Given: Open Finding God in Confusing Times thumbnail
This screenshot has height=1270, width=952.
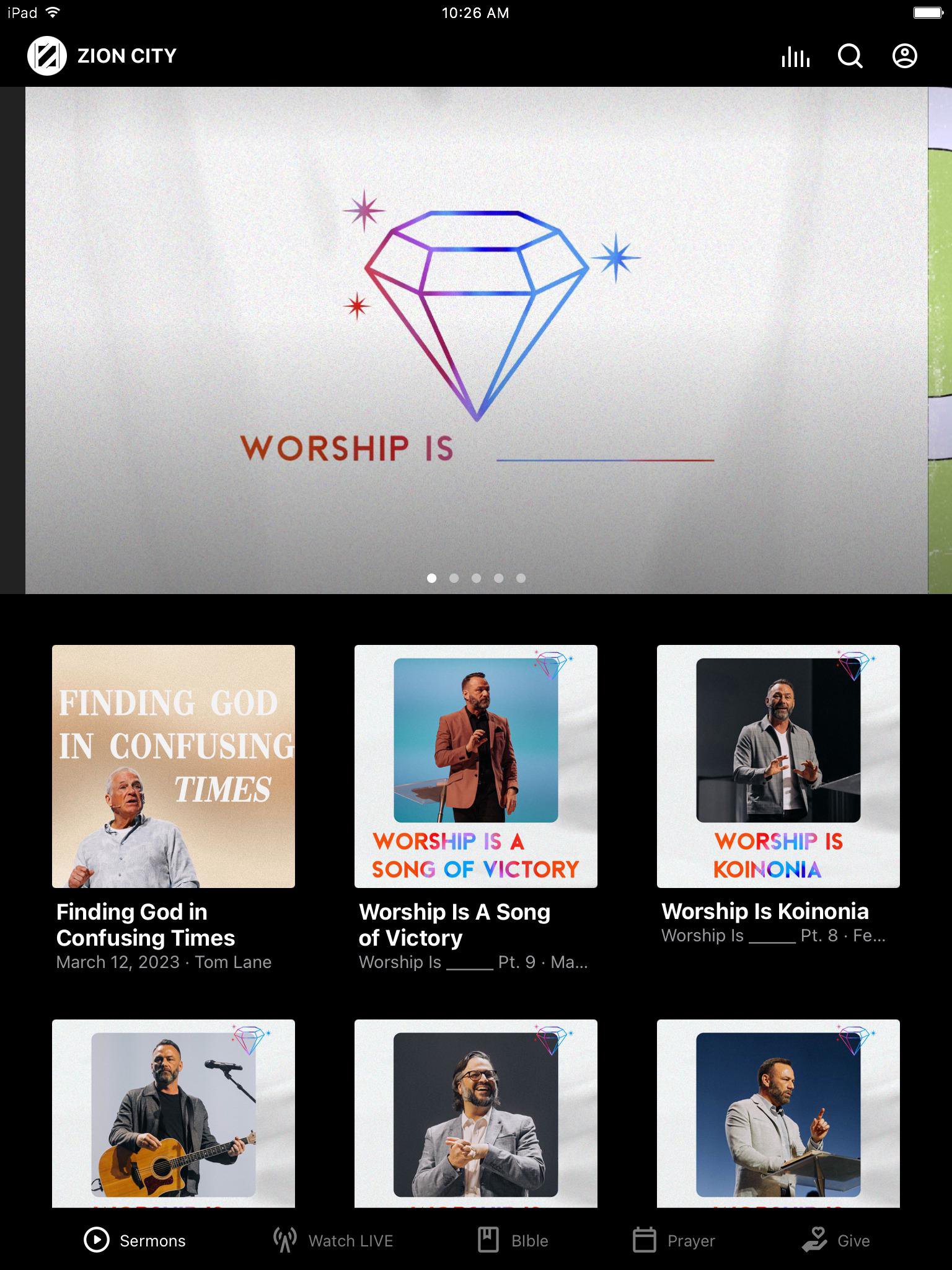Looking at the screenshot, I should pos(174,766).
